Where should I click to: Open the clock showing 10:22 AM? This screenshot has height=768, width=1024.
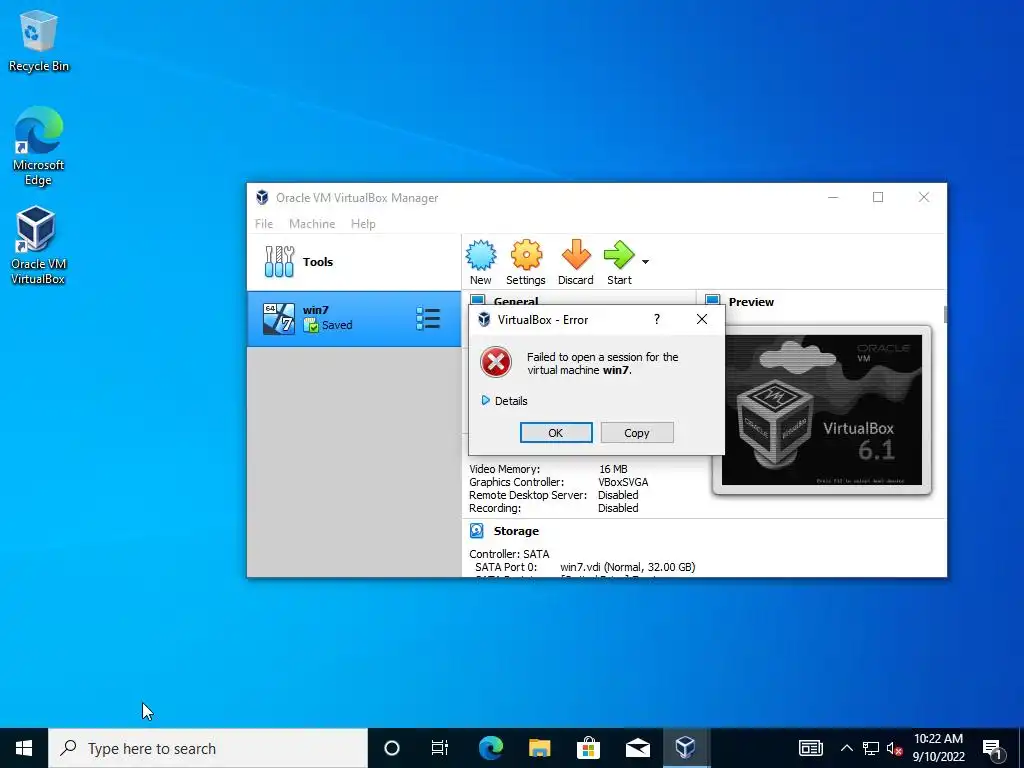click(x=938, y=748)
